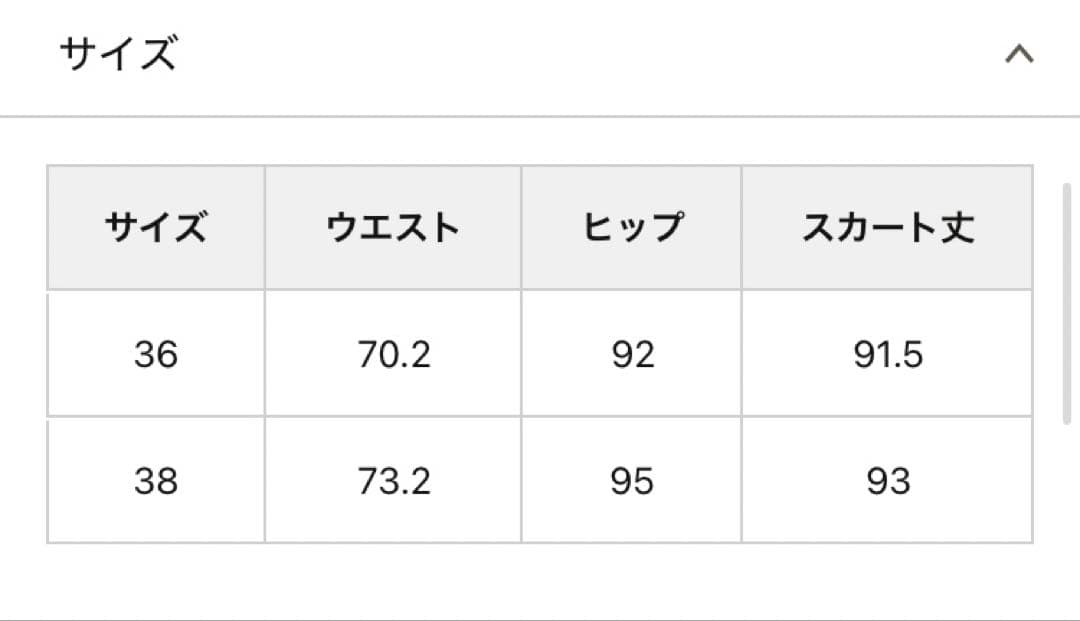1080x621 pixels.
Task: Select the サイズ column header
Action: click(155, 226)
